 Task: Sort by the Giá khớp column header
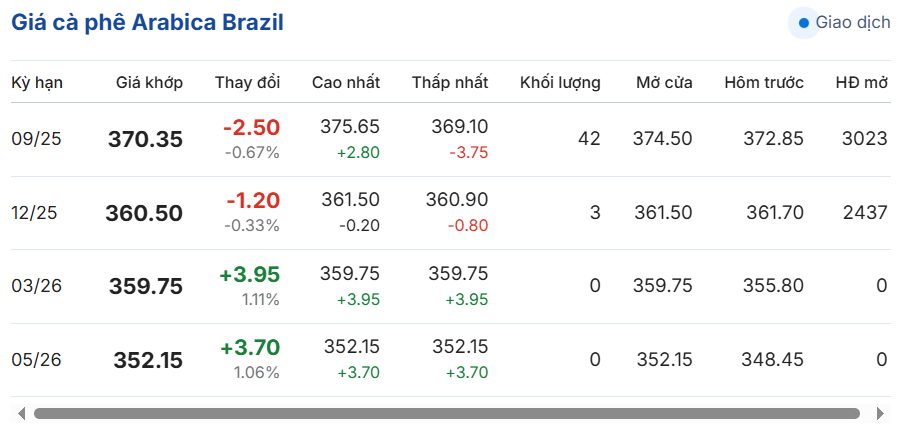click(149, 83)
